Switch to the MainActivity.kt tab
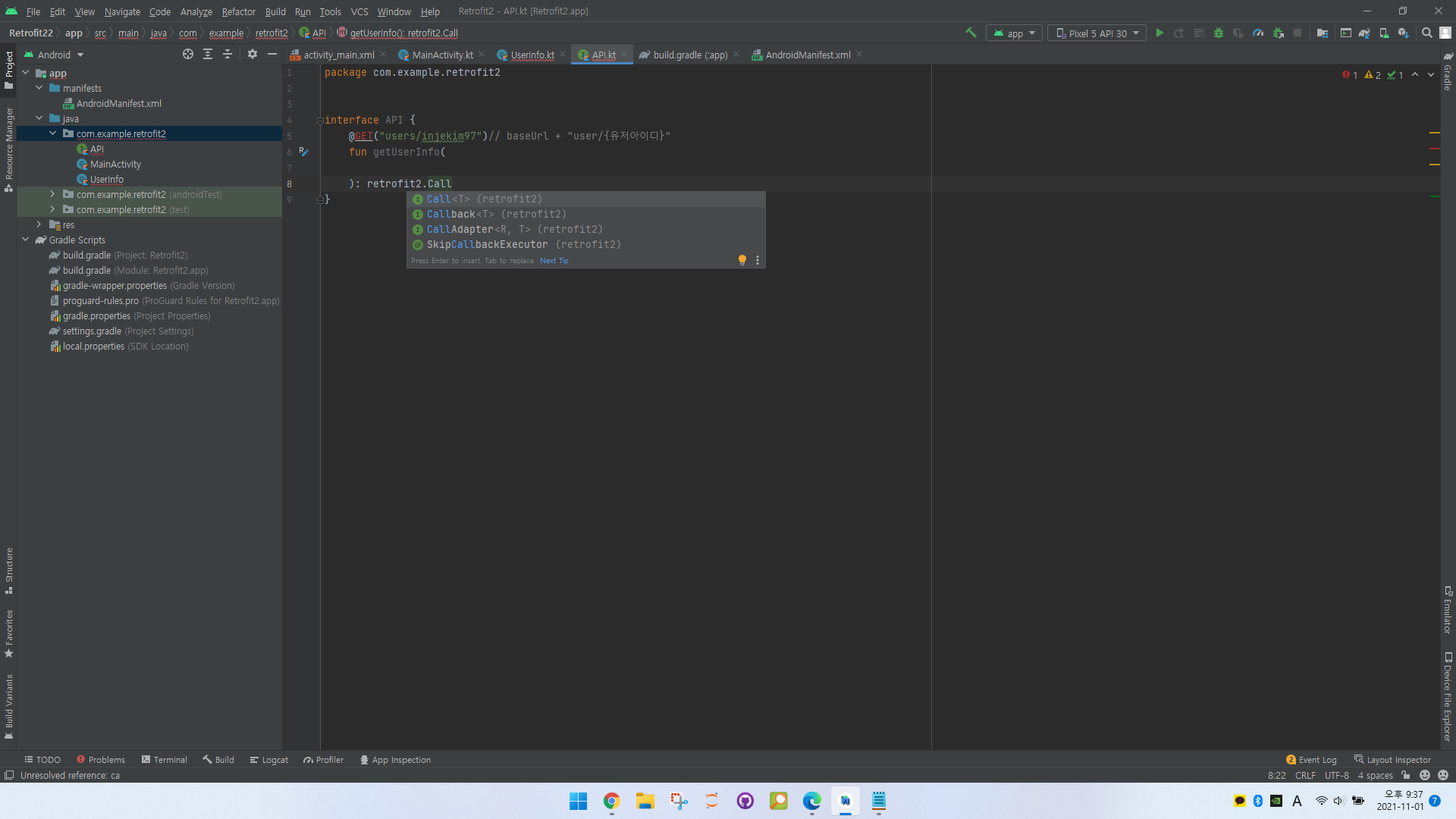 (x=442, y=55)
